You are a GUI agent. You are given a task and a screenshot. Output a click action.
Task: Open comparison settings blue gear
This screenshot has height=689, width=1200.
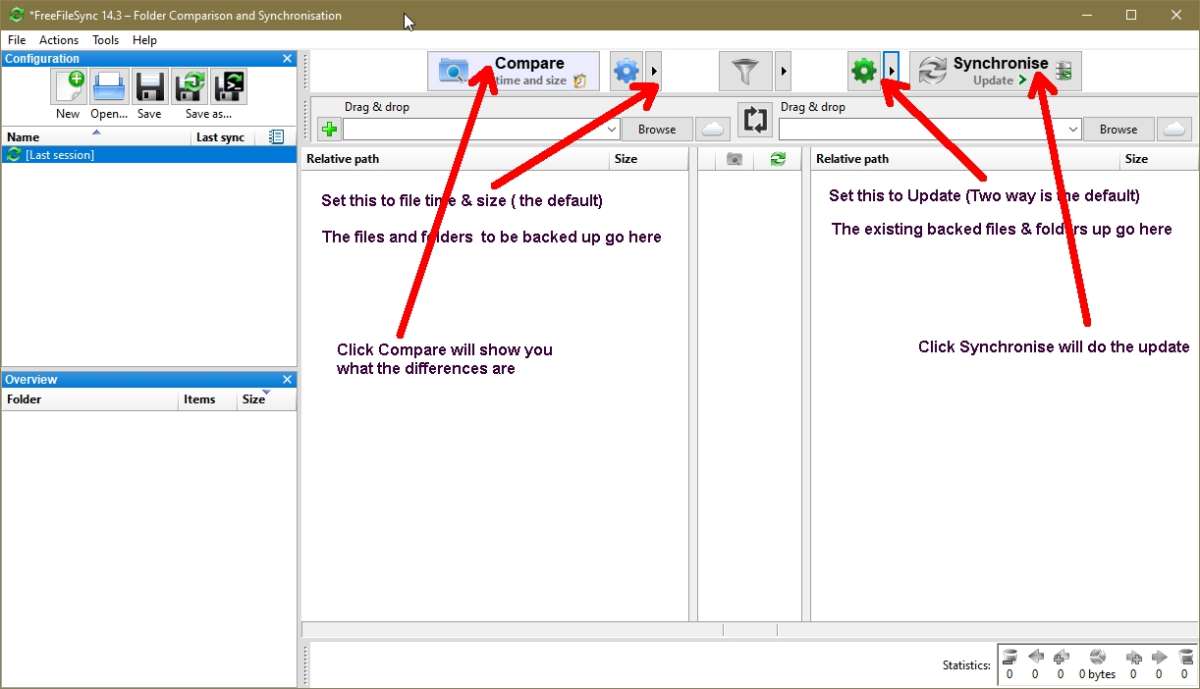tap(626, 71)
